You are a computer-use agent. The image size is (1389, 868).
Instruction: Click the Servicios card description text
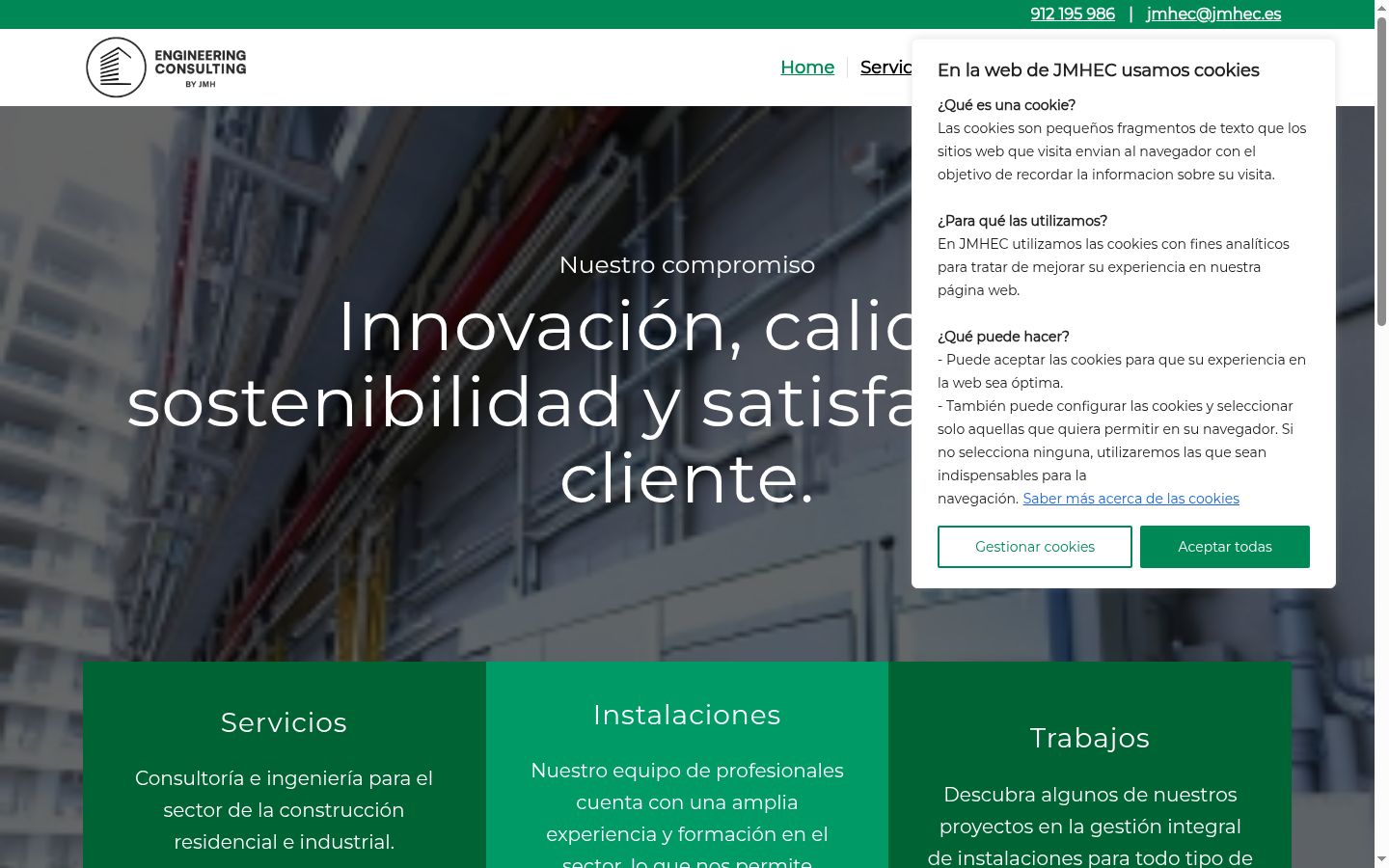[x=284, y=810]
